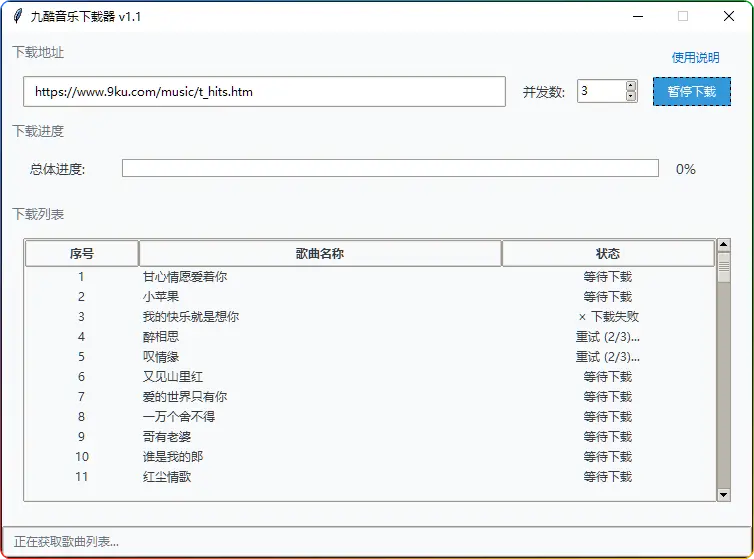Decrease 并发数 with the down spinner arrow
The image size is (754, 559).
point(631,96)
